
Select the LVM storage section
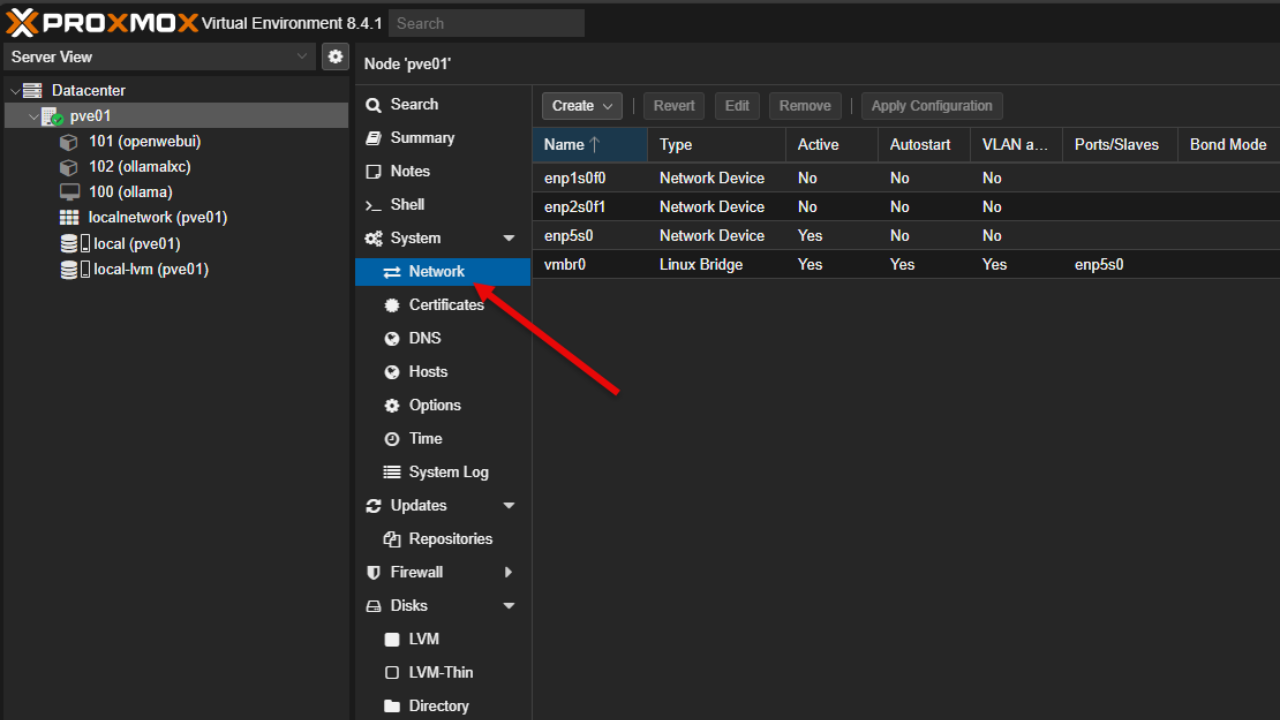coord(421,638)
